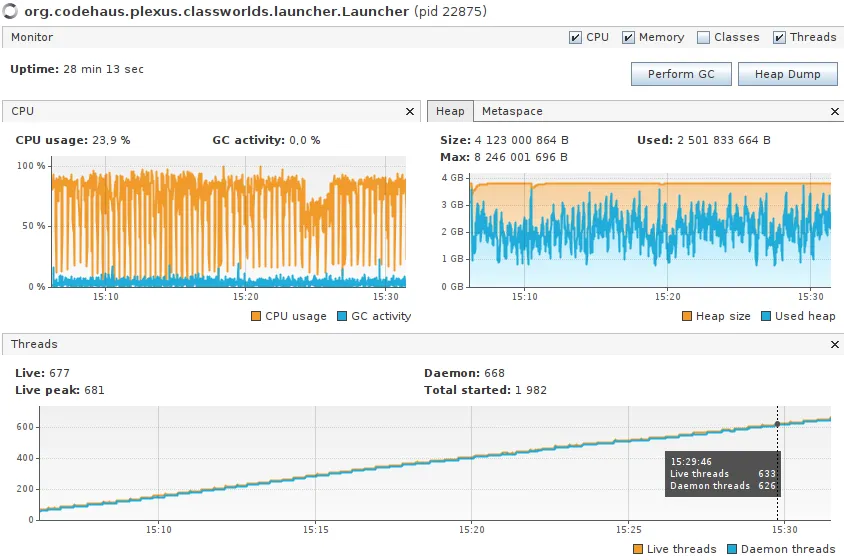
Task: Click the heap Max 8 246 001 696 B value
Action: pyautogui.click(x=521, y=157)
